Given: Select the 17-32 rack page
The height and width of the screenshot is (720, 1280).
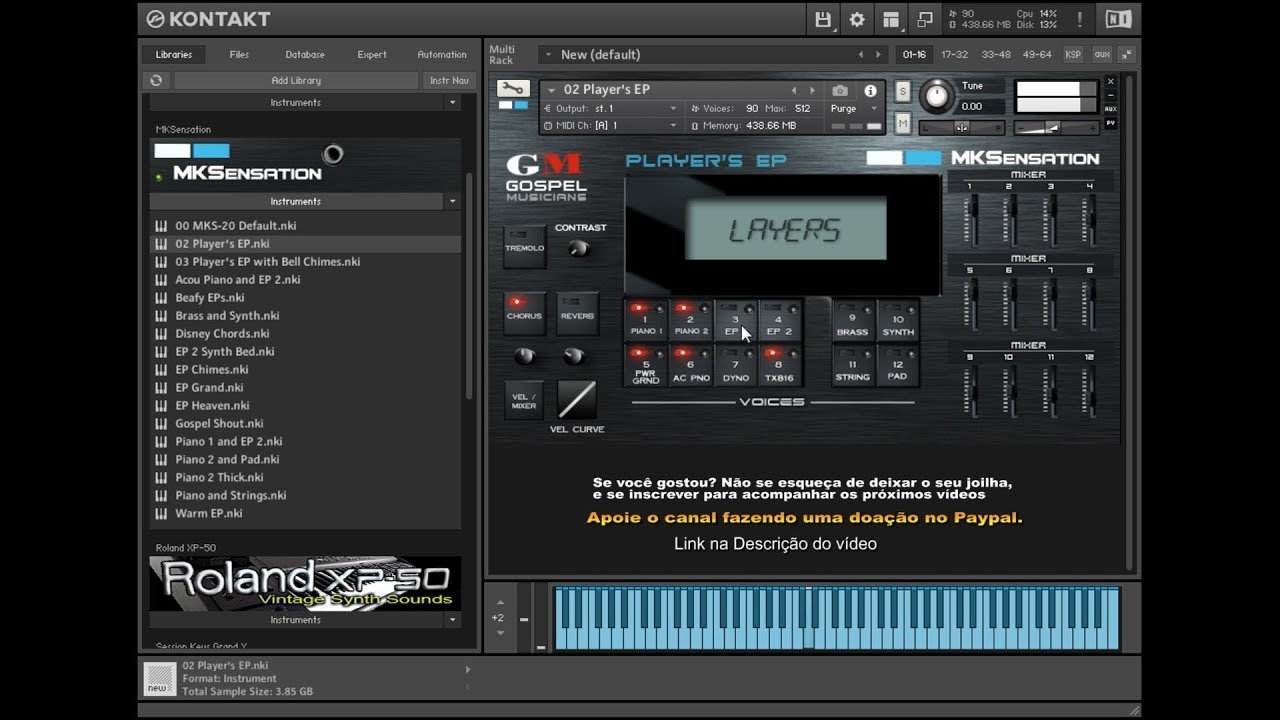Looking at the screenshot, I should (954, 54).
